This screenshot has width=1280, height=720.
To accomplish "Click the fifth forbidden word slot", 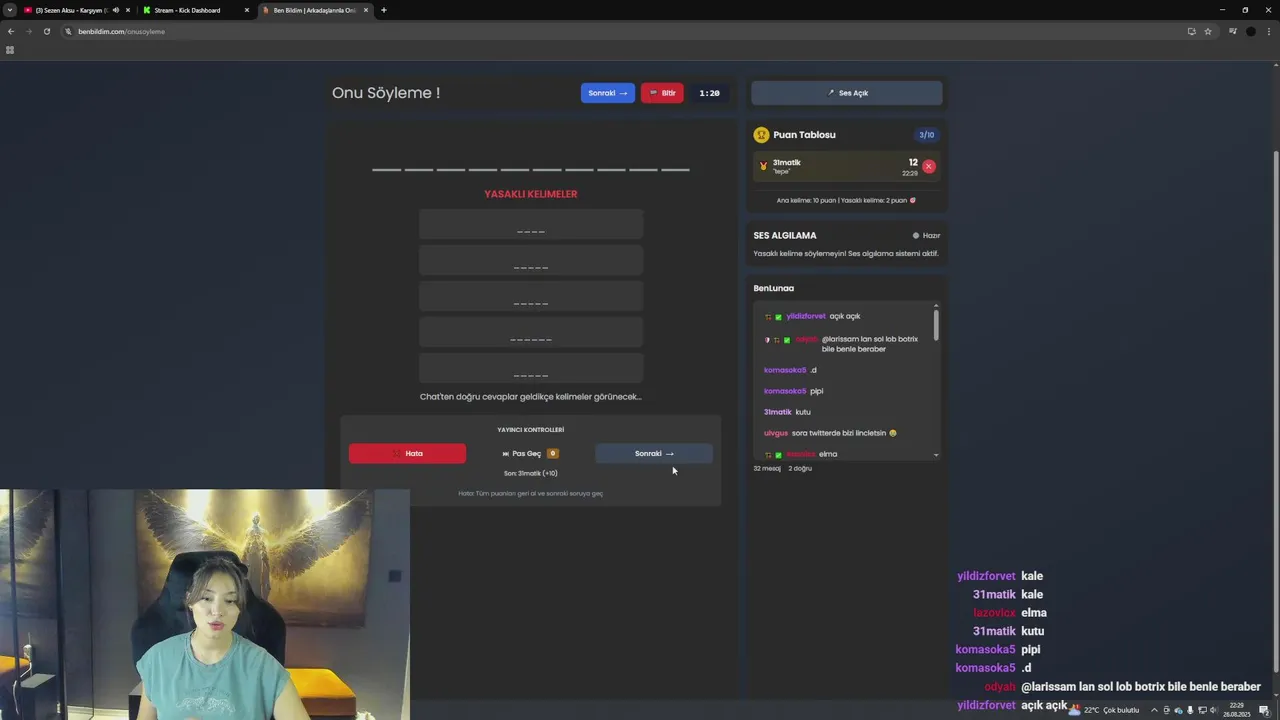I will [531, 368].
